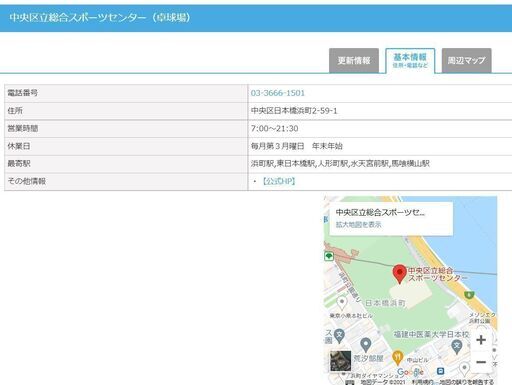Viewport: 512px width, 385px height.
Task: Click the address 中央区日本橋浜町2-59-1
Action: [294, 111]
